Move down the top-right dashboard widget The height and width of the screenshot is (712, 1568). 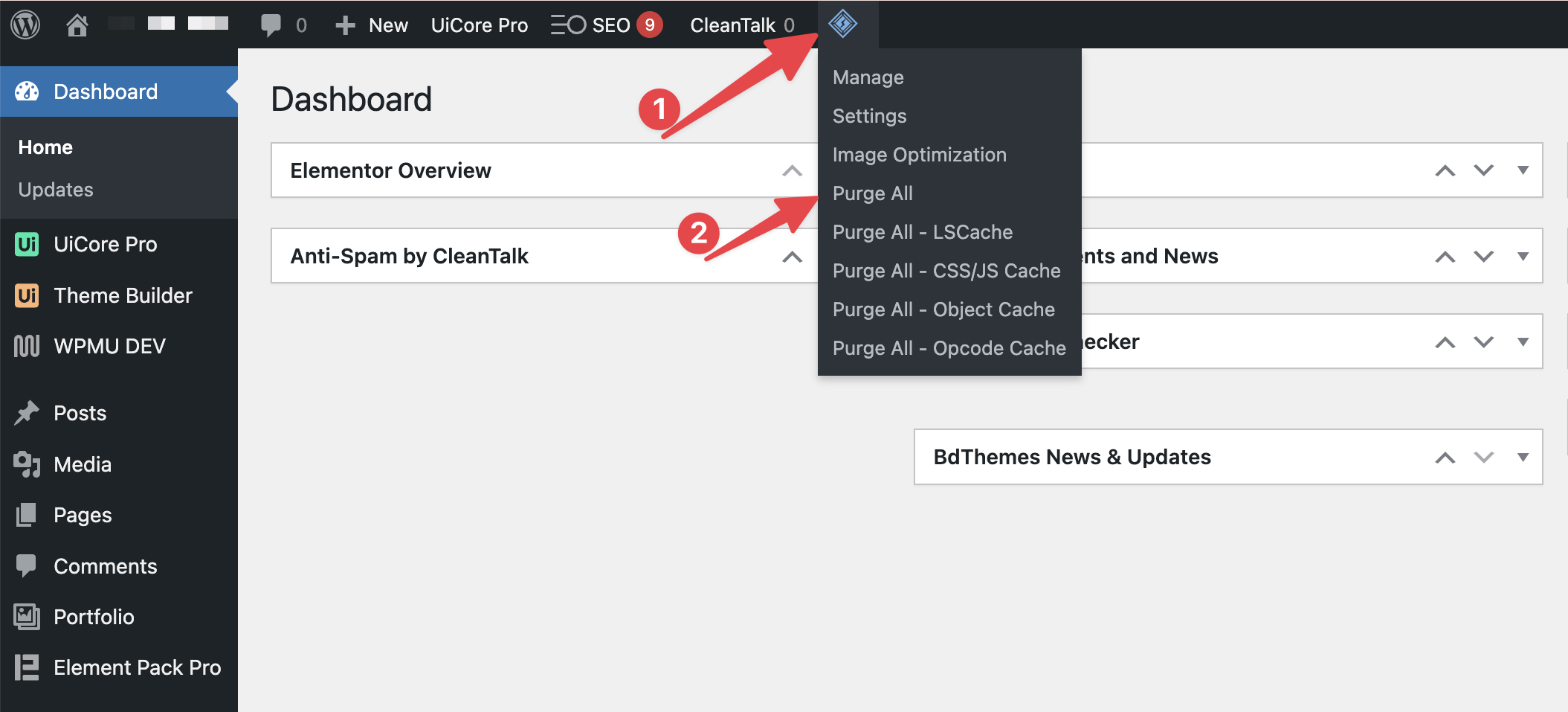[1484, 170]
